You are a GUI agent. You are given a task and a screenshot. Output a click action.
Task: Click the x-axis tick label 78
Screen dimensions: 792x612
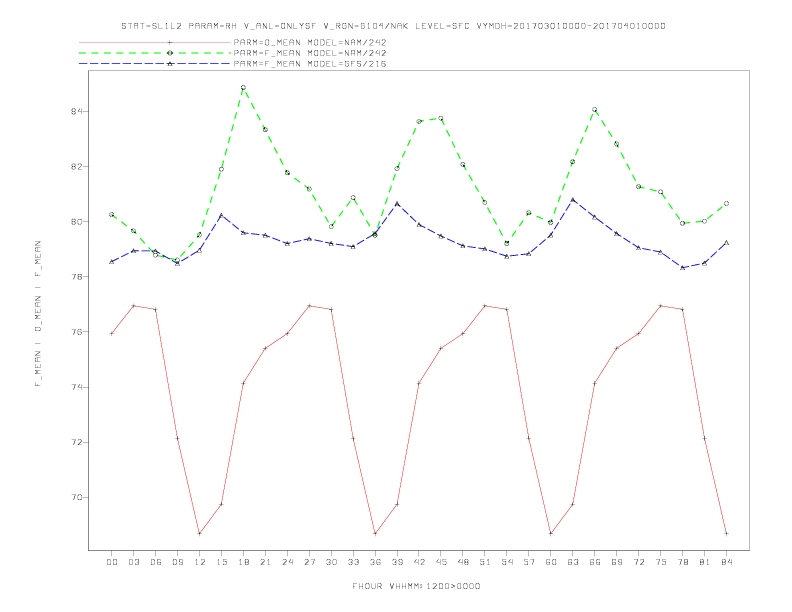coord(683,562)
